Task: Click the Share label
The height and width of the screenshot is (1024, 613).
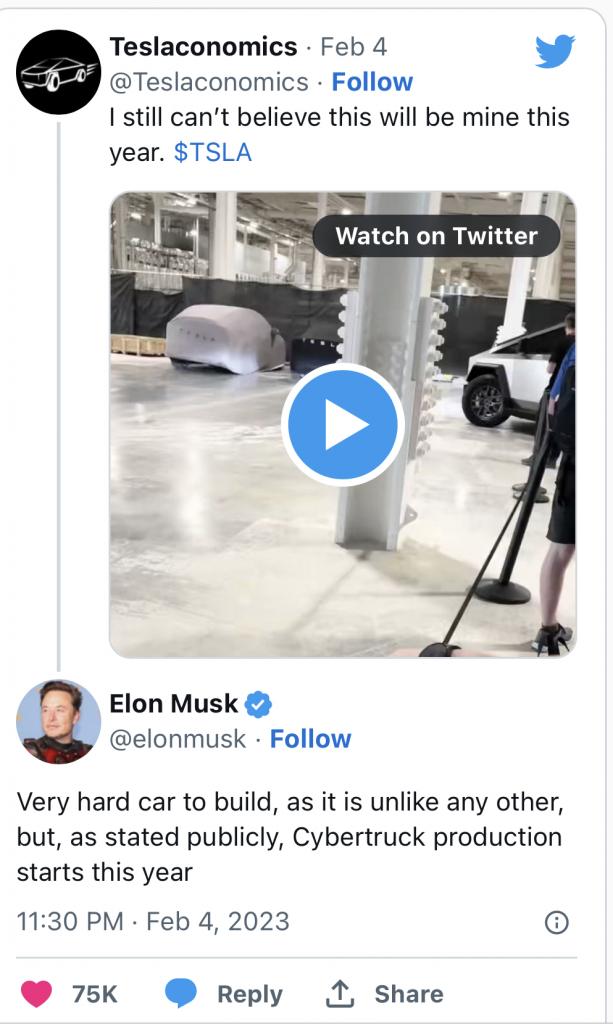Action: pos(409,994)
